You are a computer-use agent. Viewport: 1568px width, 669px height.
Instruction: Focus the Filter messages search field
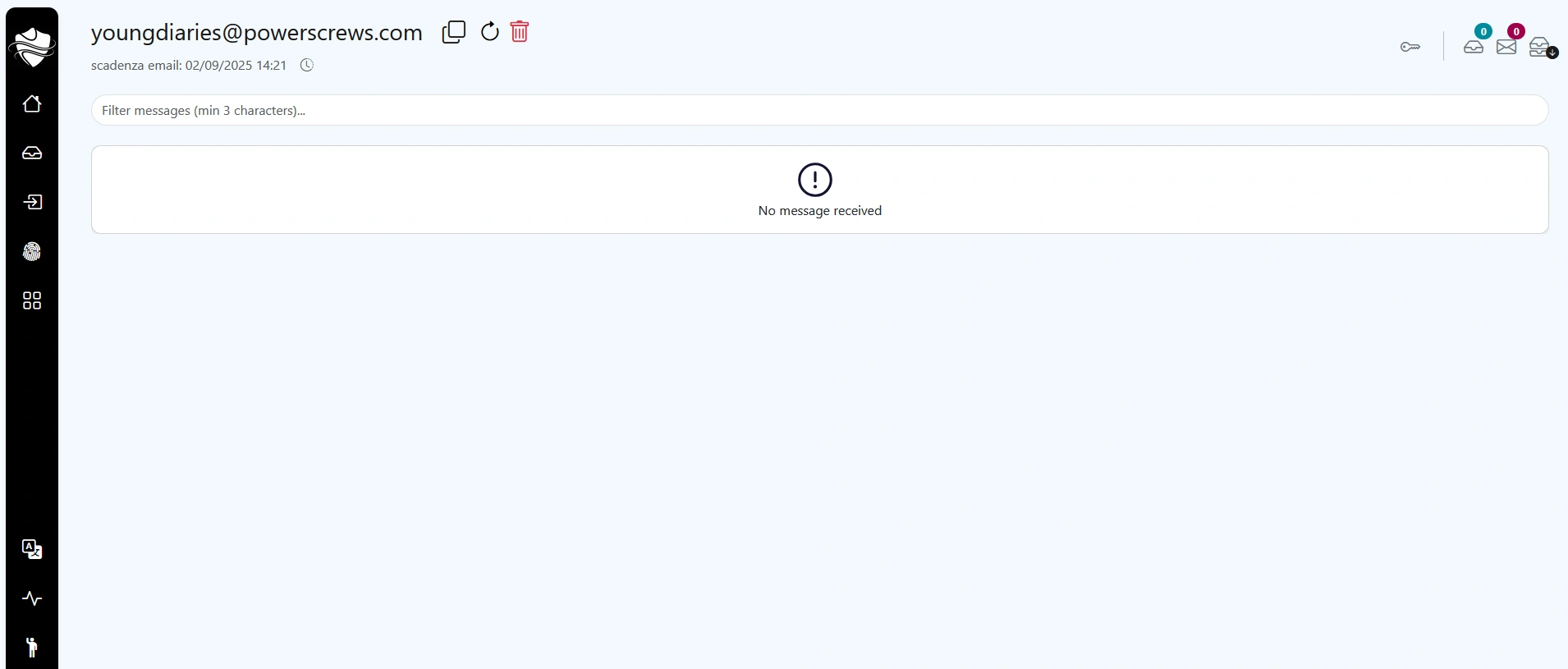pyautogui.click(x=819, y=110)
